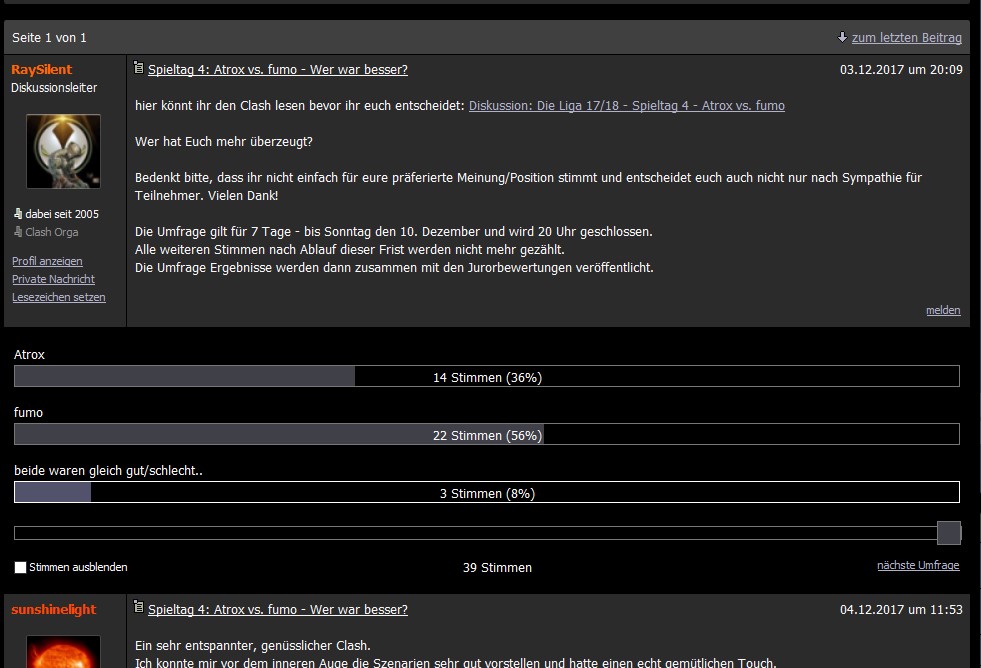Report the post via 'melden'
The height and width of the screenshot is (668, 981).
point(943,310)
